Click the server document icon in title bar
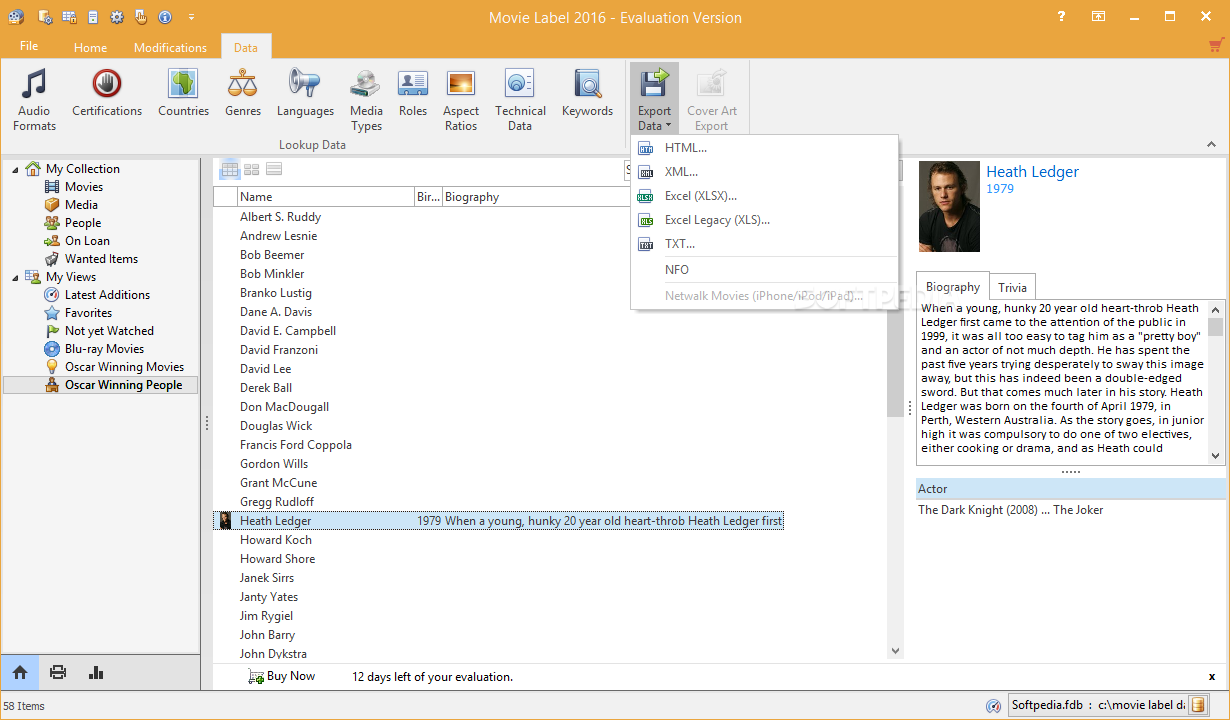1230x720 pixels. coord(93,17)
